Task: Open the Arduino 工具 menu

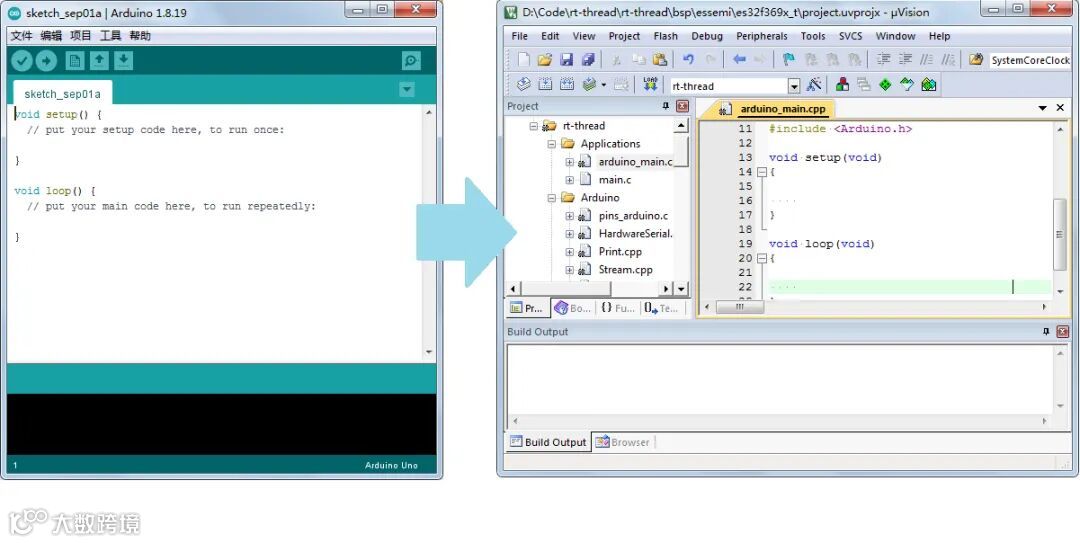Action: [x=110, y=36]
